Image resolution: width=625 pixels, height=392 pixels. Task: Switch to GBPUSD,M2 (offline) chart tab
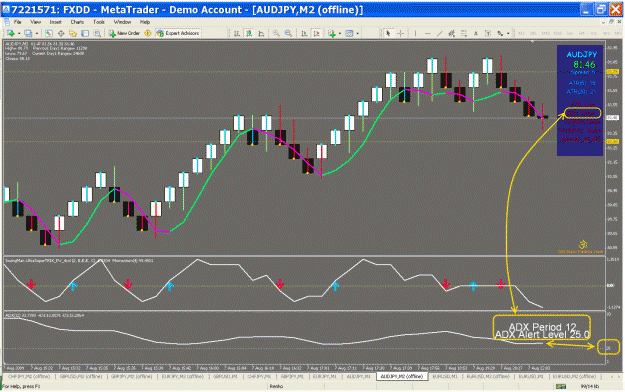point(81,376)
